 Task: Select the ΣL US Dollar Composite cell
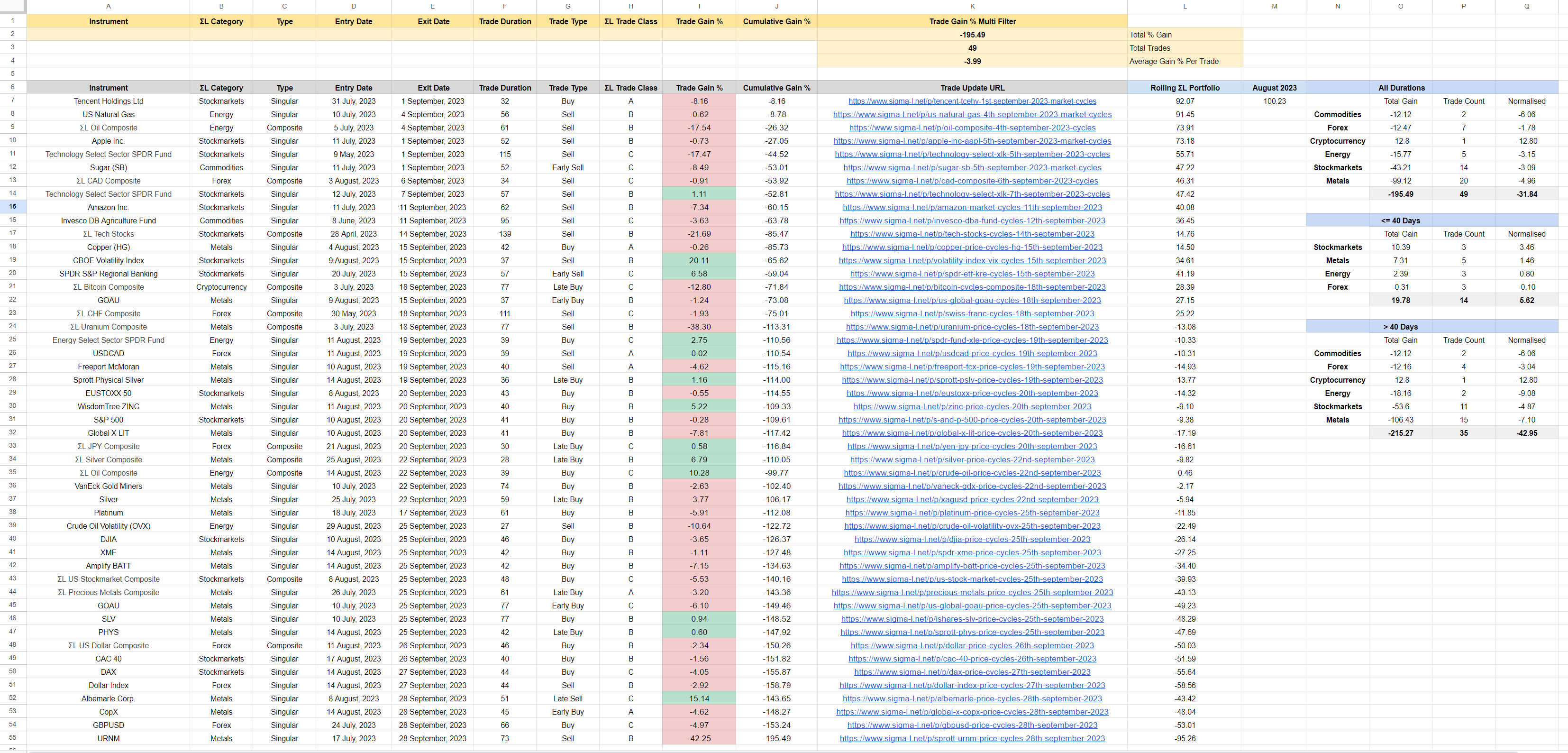109,645
